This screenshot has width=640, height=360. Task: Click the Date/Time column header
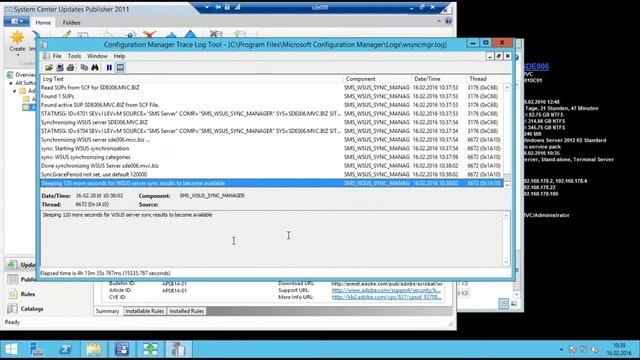[x=439, y=79]
